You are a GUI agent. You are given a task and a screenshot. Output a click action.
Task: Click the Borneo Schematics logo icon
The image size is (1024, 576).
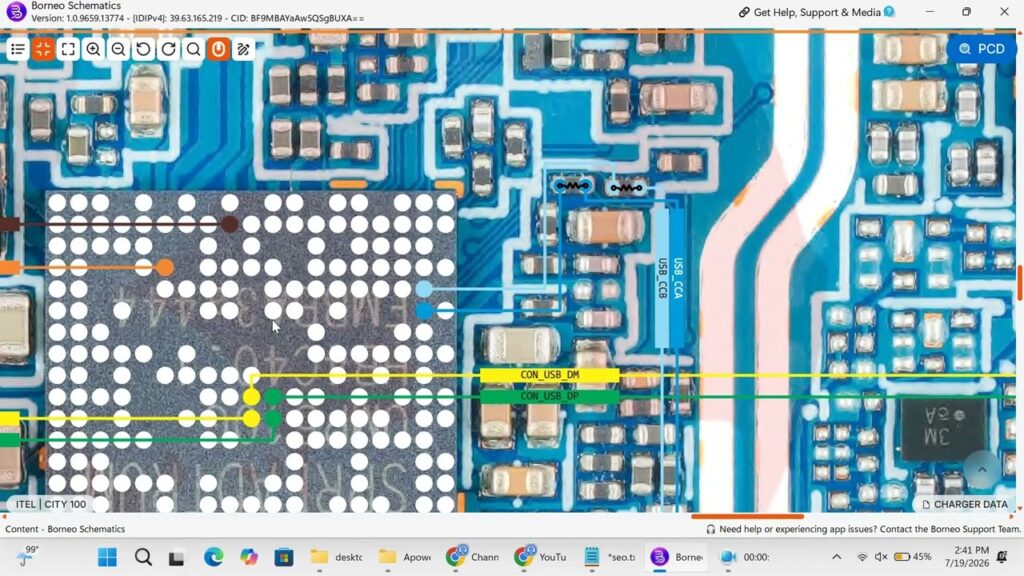16,11
